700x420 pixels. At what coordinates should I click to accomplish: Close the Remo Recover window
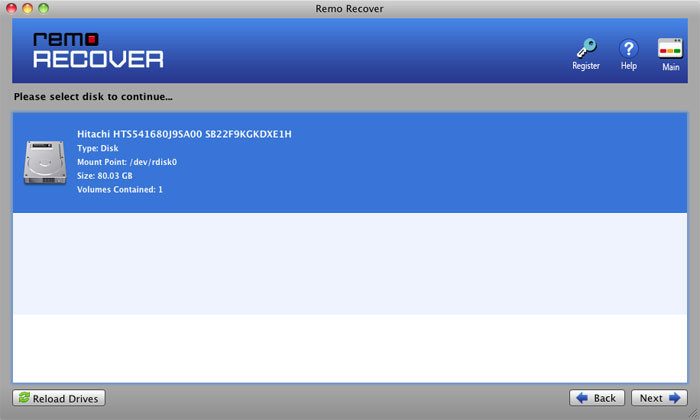point(12,8)
